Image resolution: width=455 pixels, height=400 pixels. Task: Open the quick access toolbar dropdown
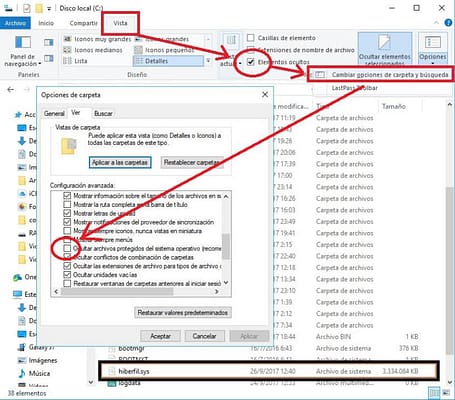pyautogui.click(x=49, y=8)
